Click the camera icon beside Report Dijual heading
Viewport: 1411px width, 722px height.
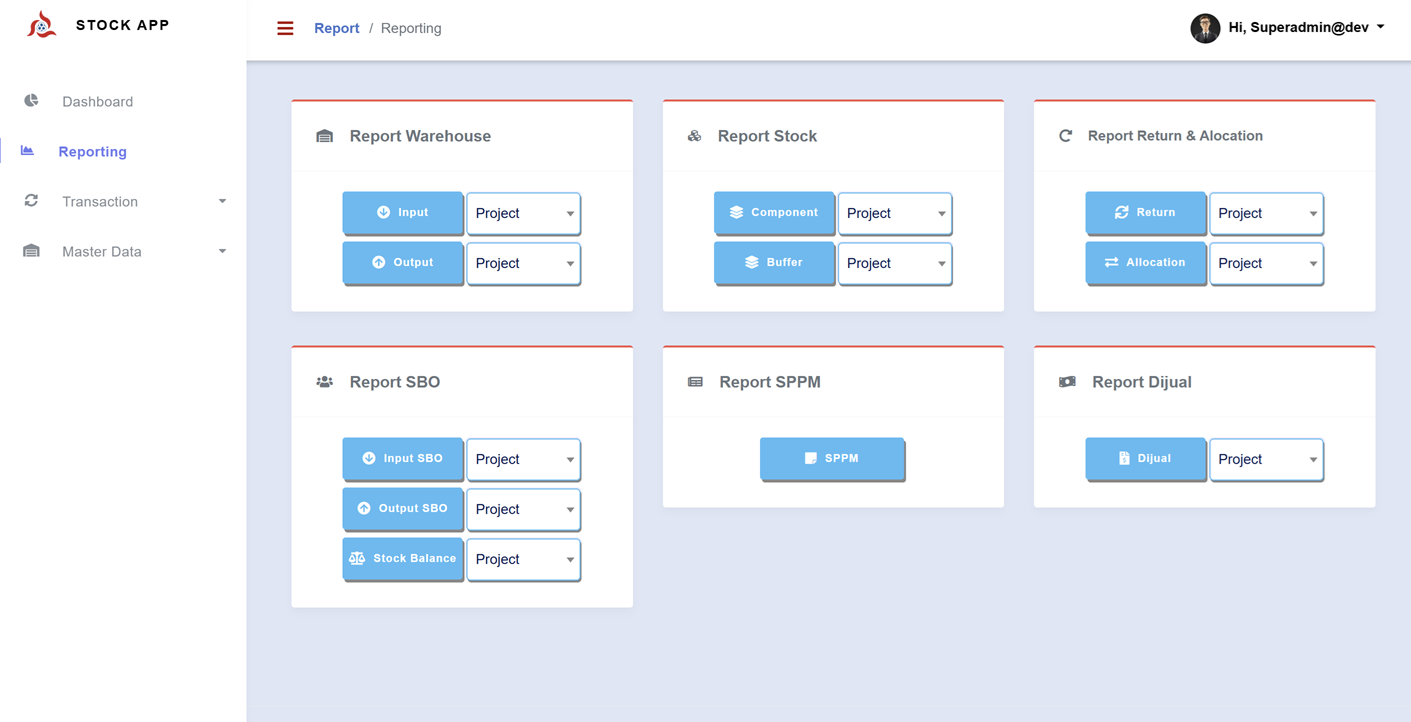coord(1066,381)
